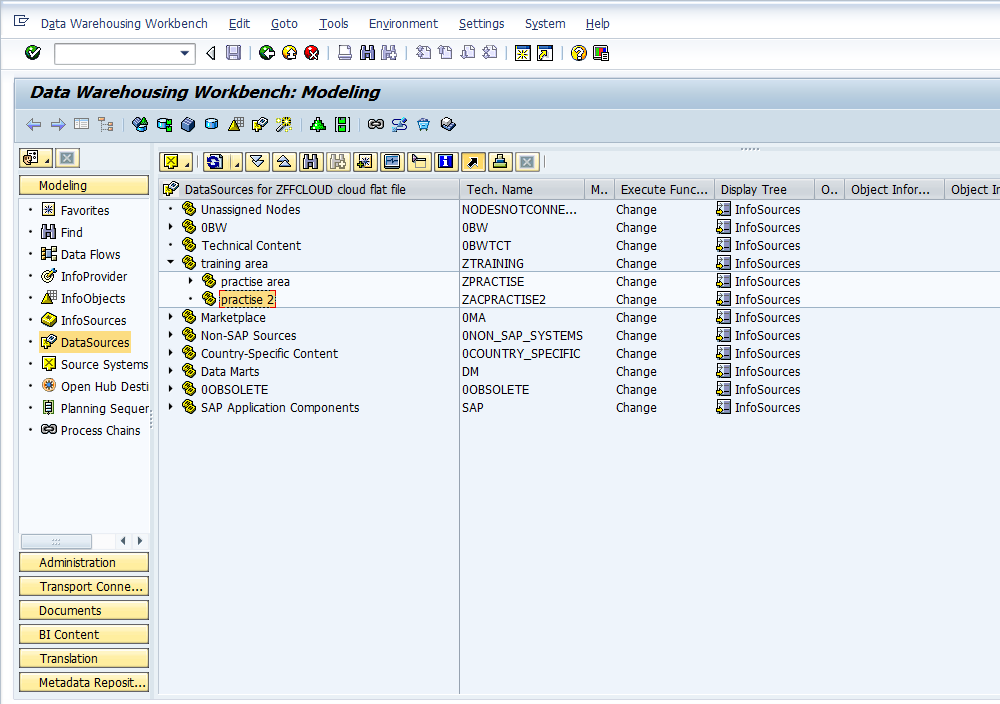Click Find Next (binoculars with plus)
Viewport: 1000px width, 704px height.
pos(387,52)
